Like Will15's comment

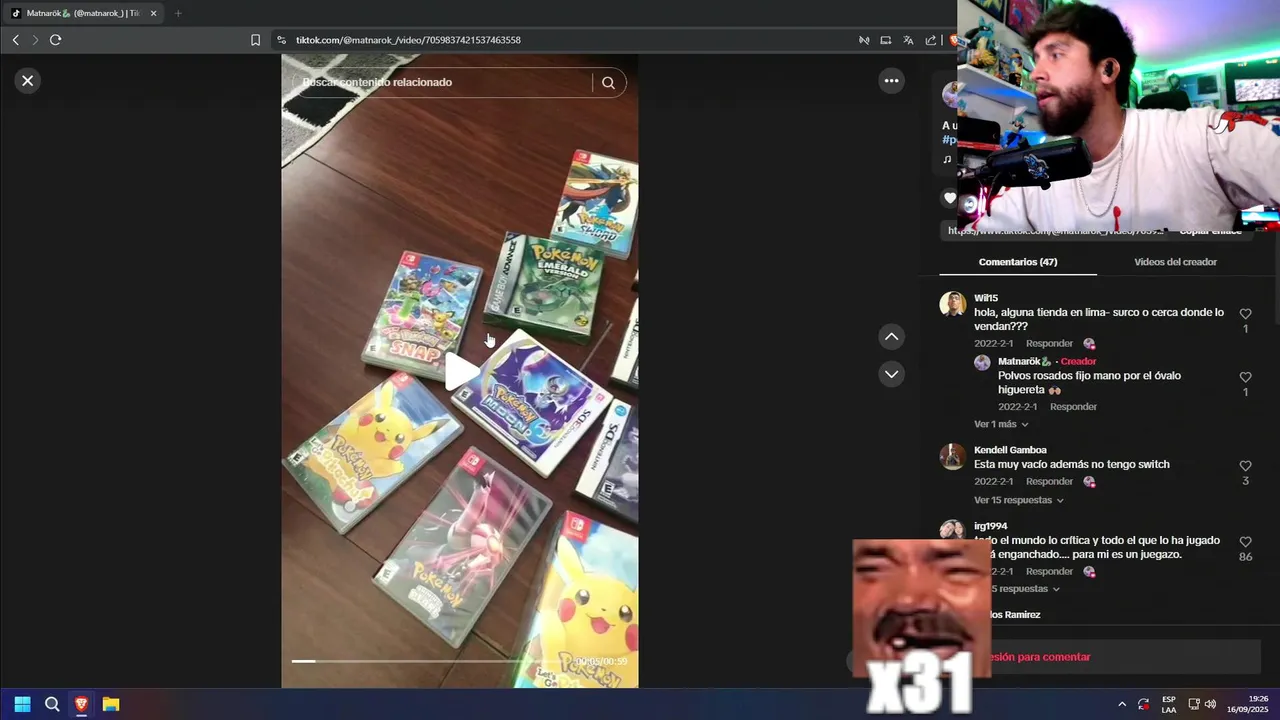click(x=1245, y=314)
